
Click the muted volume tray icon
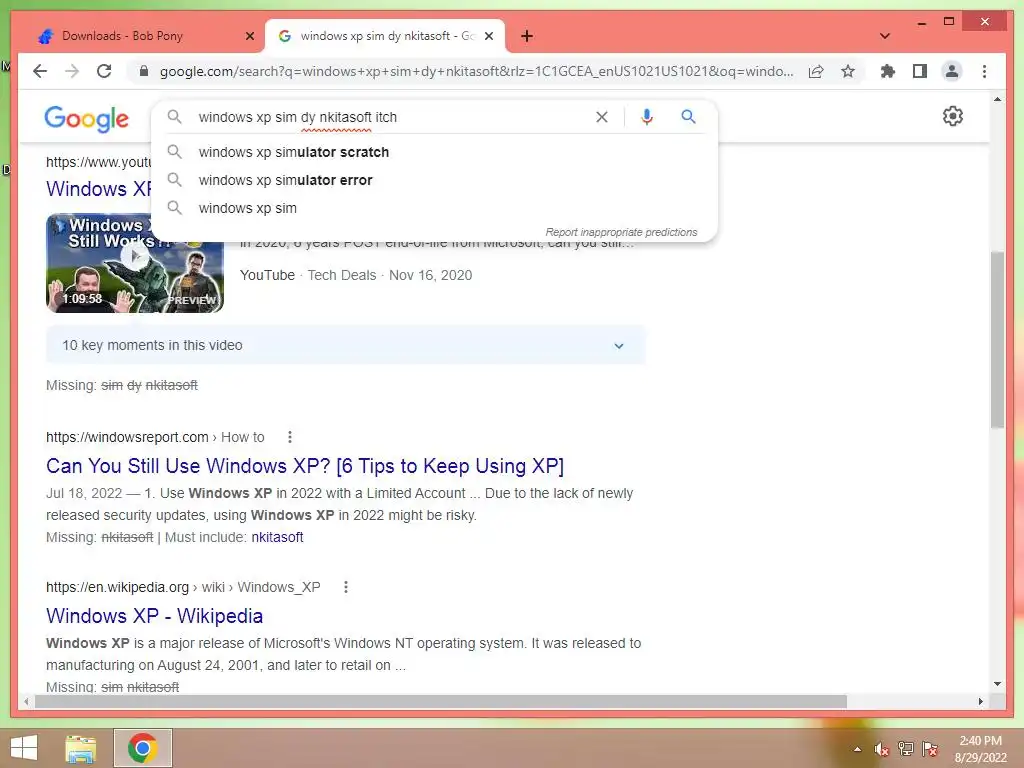coord(882,749)
